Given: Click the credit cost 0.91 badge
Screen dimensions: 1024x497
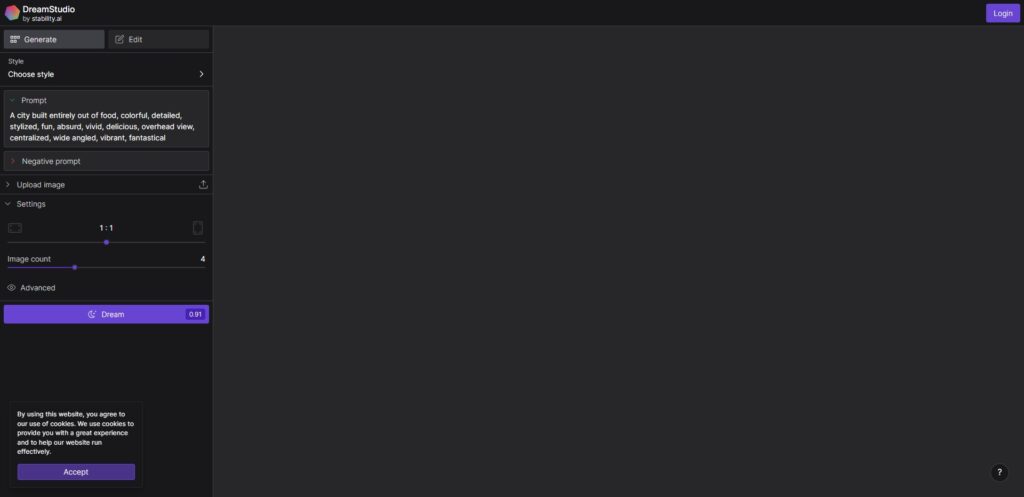Looking at the screenshot, I should [195, 314].
